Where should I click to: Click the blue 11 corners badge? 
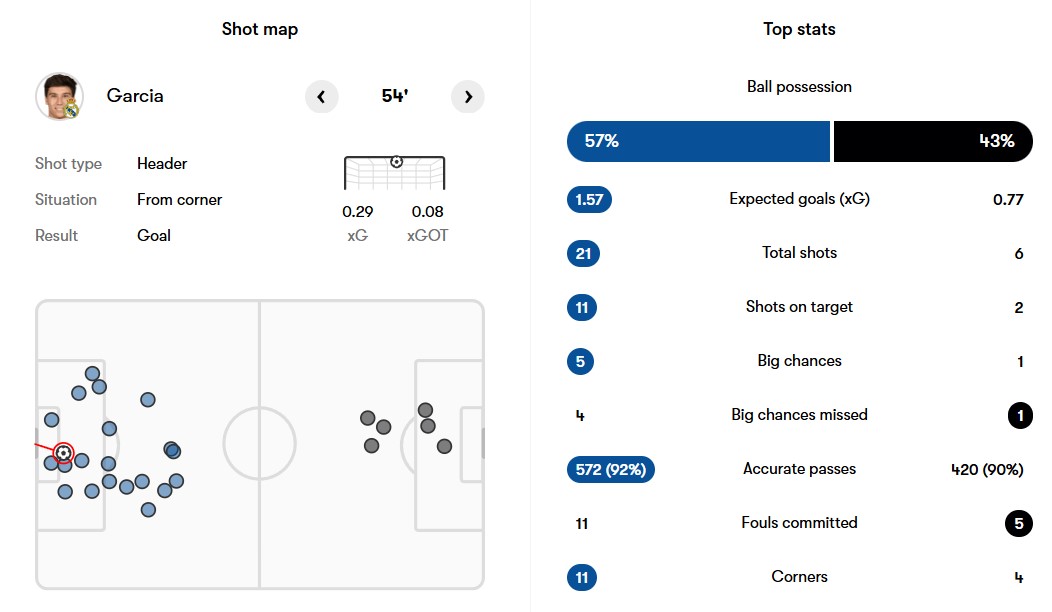tap(582, 577)
